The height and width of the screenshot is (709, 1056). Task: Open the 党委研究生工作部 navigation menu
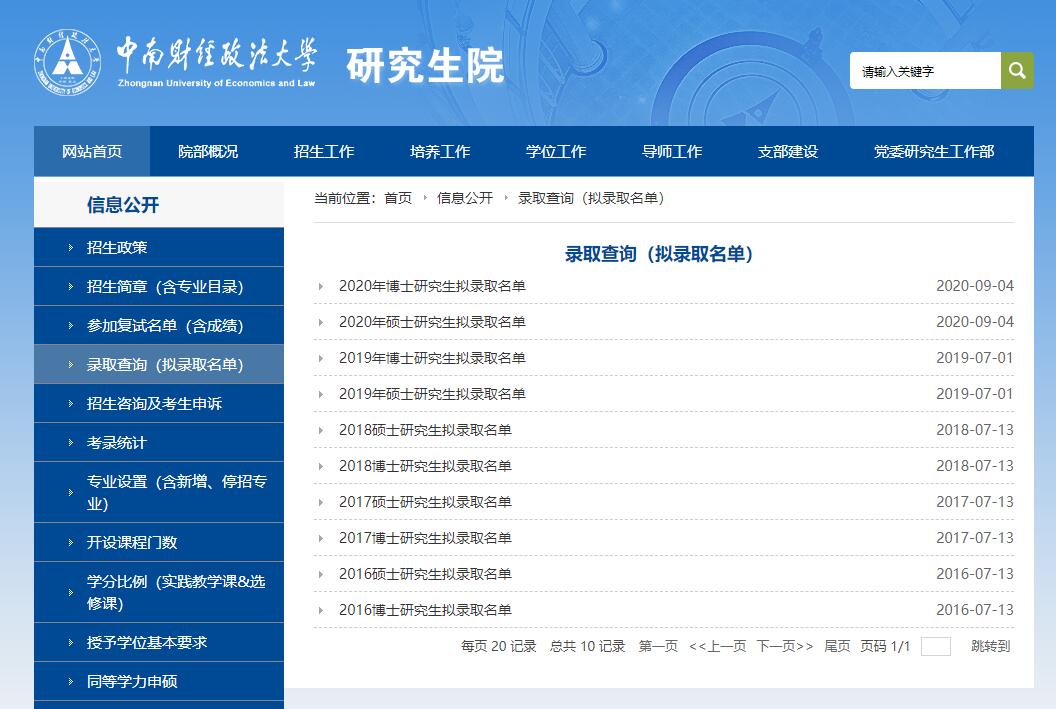[934, 152]
